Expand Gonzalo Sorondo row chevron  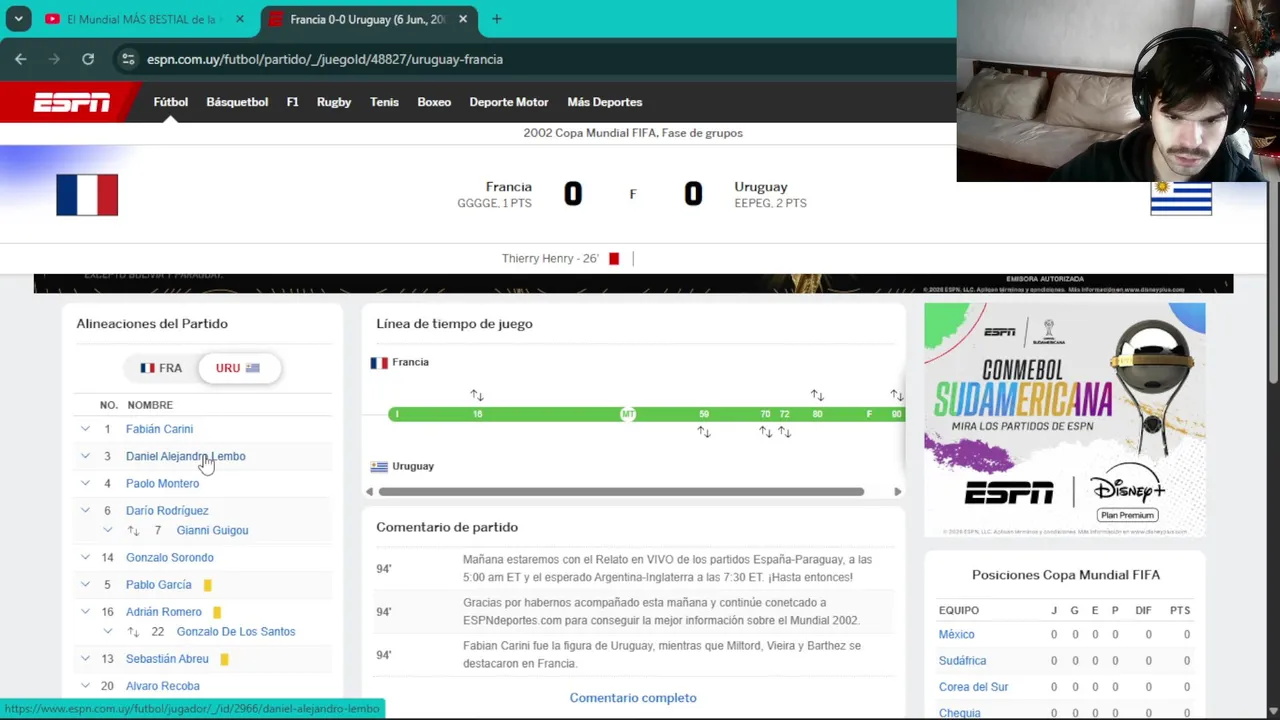pos(85,557)
